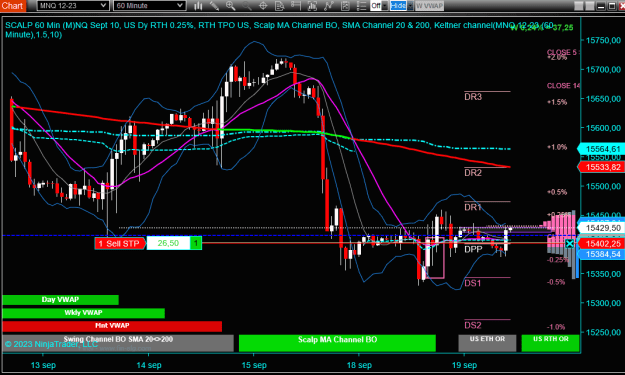Select the Chart tab
Image resolution: width=625 pixels, height=375 pixels.
click(13, 6)
